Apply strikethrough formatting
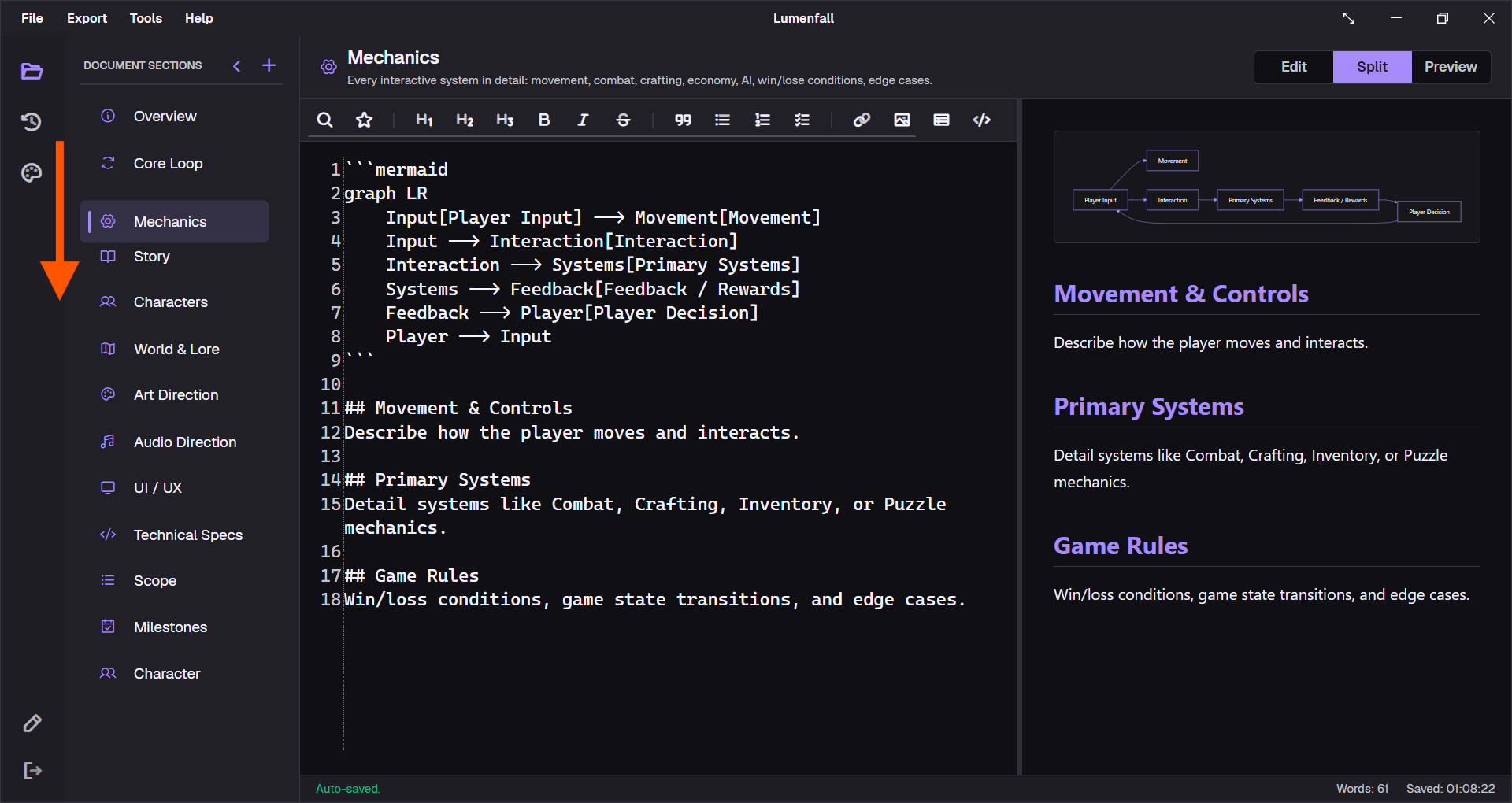 click(623, 120)
